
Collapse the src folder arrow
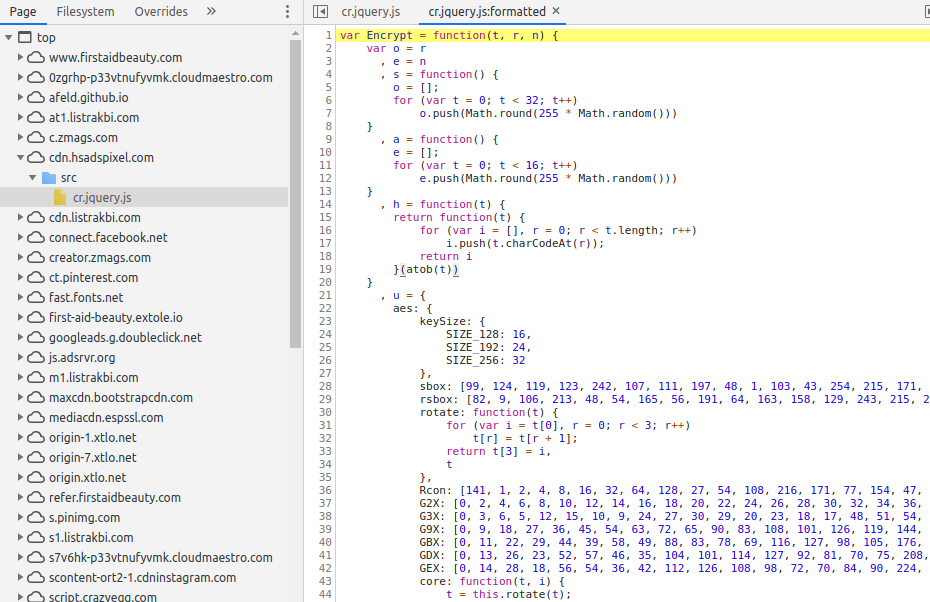click(33, 178)
